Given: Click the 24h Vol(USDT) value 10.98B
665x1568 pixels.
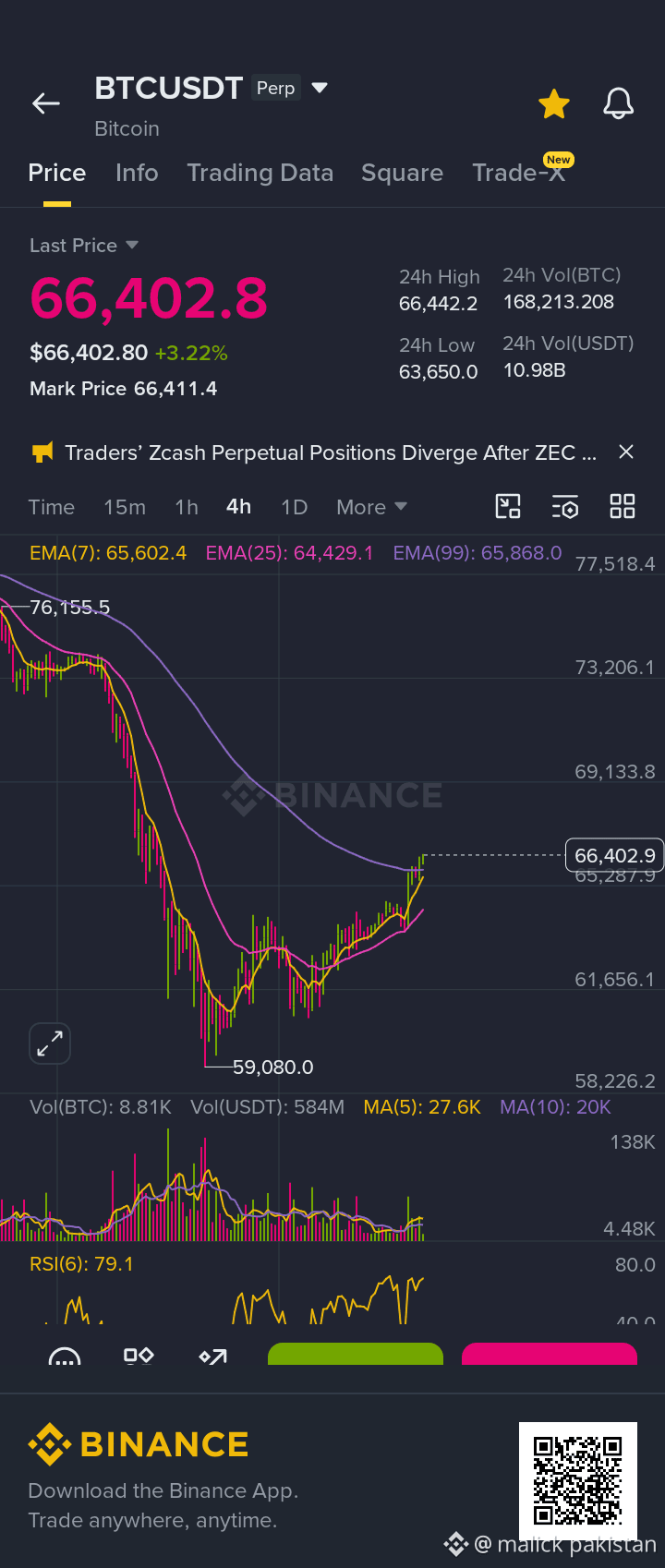Looking at the screenshot, I should tap(534, 370).
